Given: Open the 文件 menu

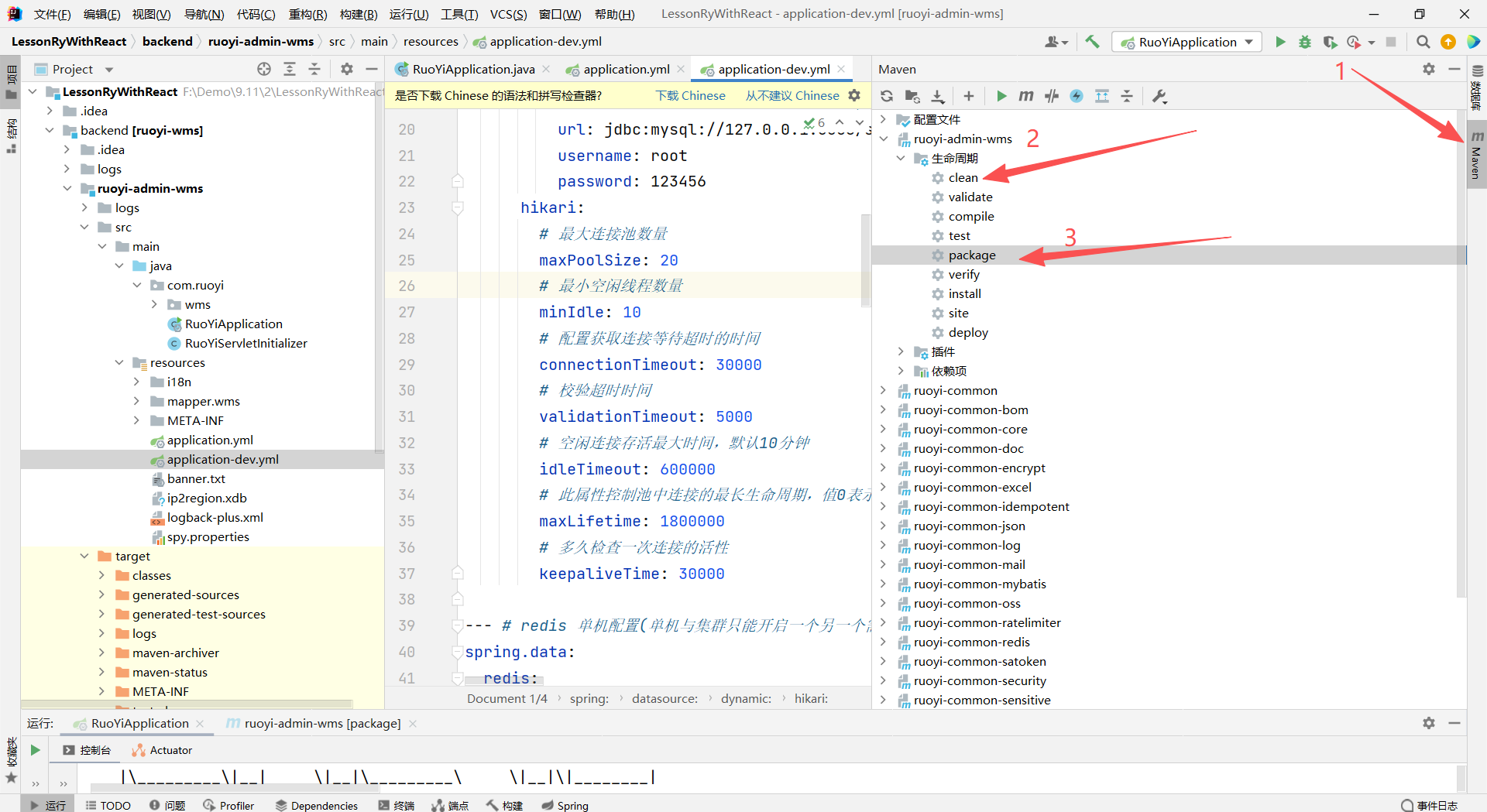Looking at the screenshot, I should pos(51,14).
